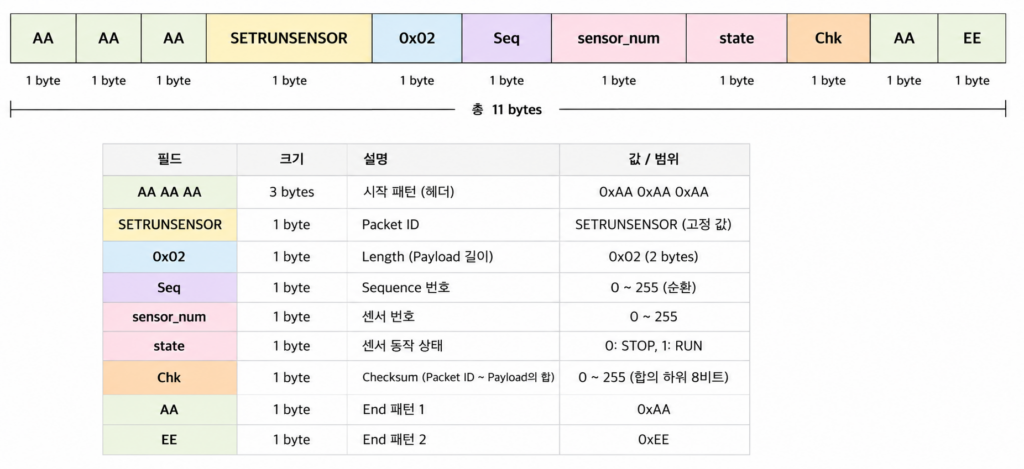The width and height of the screenshot is (1024, 469).
Task: Click the "Packet ID" description cell
Action: (x=453, y=225)
